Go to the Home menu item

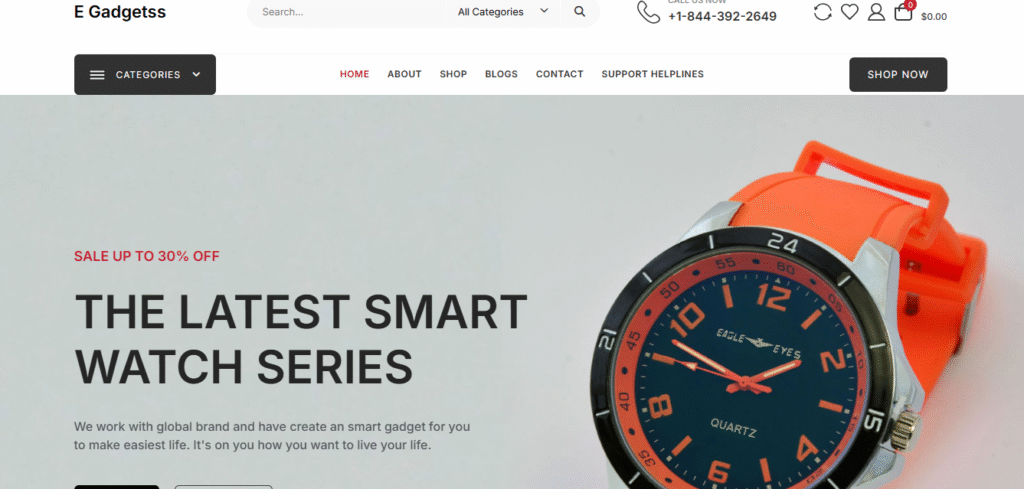coord(354,74)
